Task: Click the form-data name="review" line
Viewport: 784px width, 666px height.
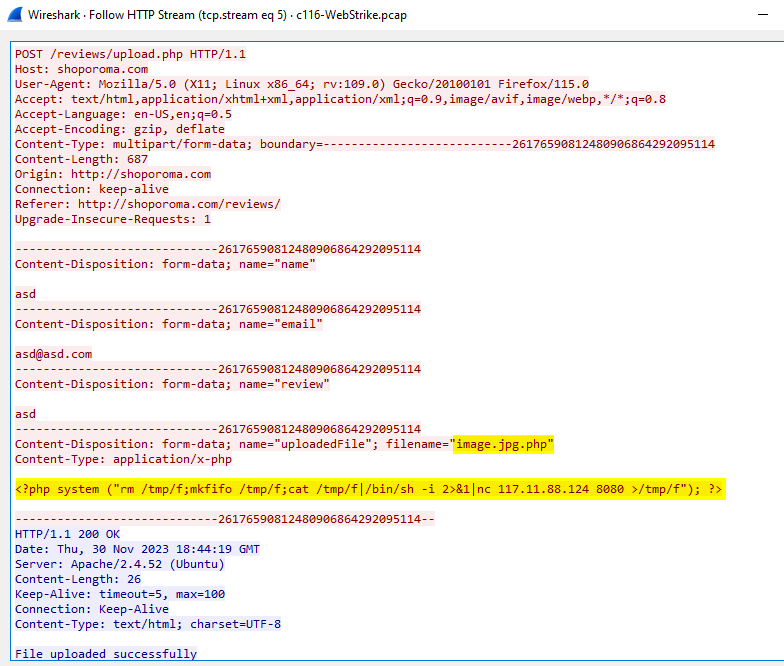Action: point(172,384)
